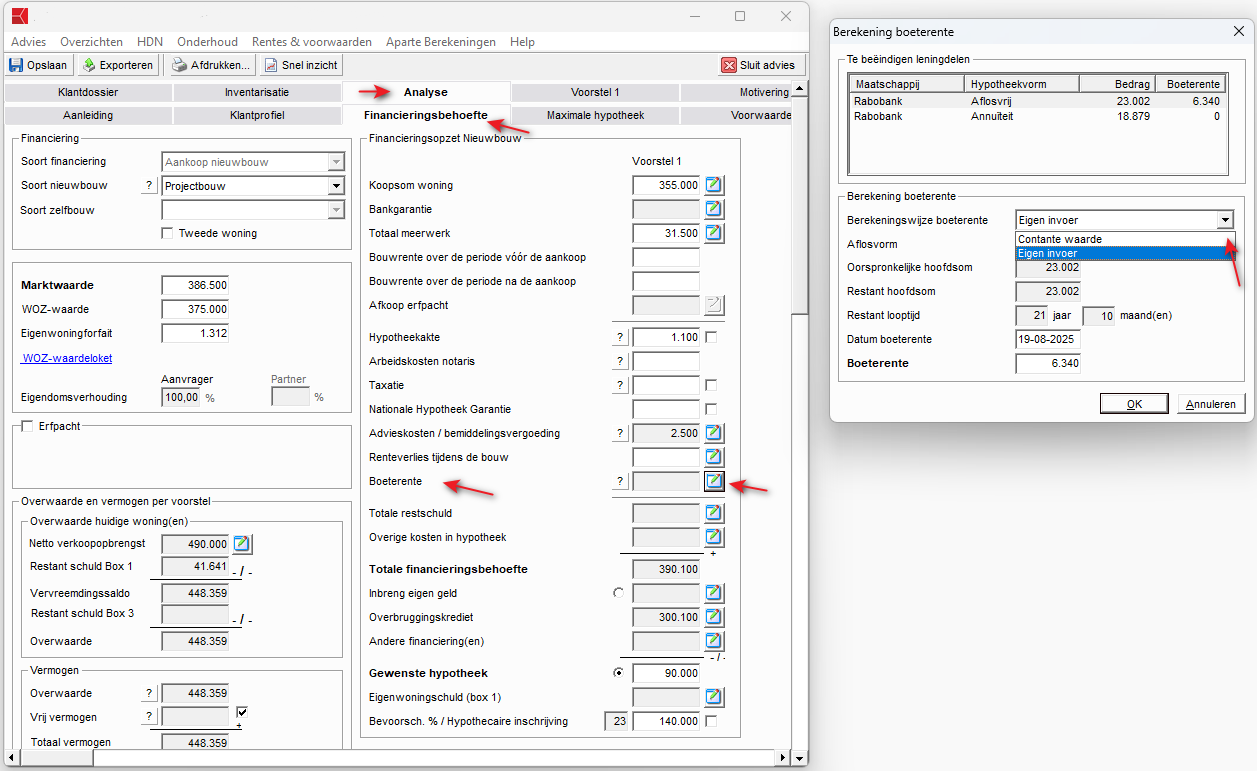The width and height of the screenshot is (1257, 771).
Task: Open edit icon beside Inbreng eigen geld
Action: pyautogui.click(x=714, y=593)
